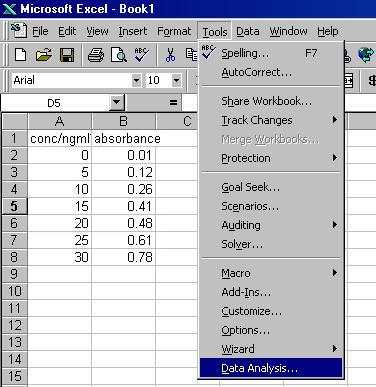Open Add-Ins from Tools menu
This screenshot has height=387, width=376.
click(x=271, y=292)
